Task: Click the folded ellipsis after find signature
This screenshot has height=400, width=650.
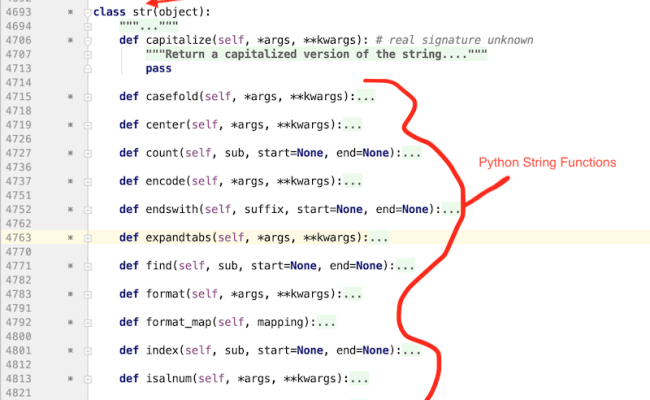Action: point(405,266)
